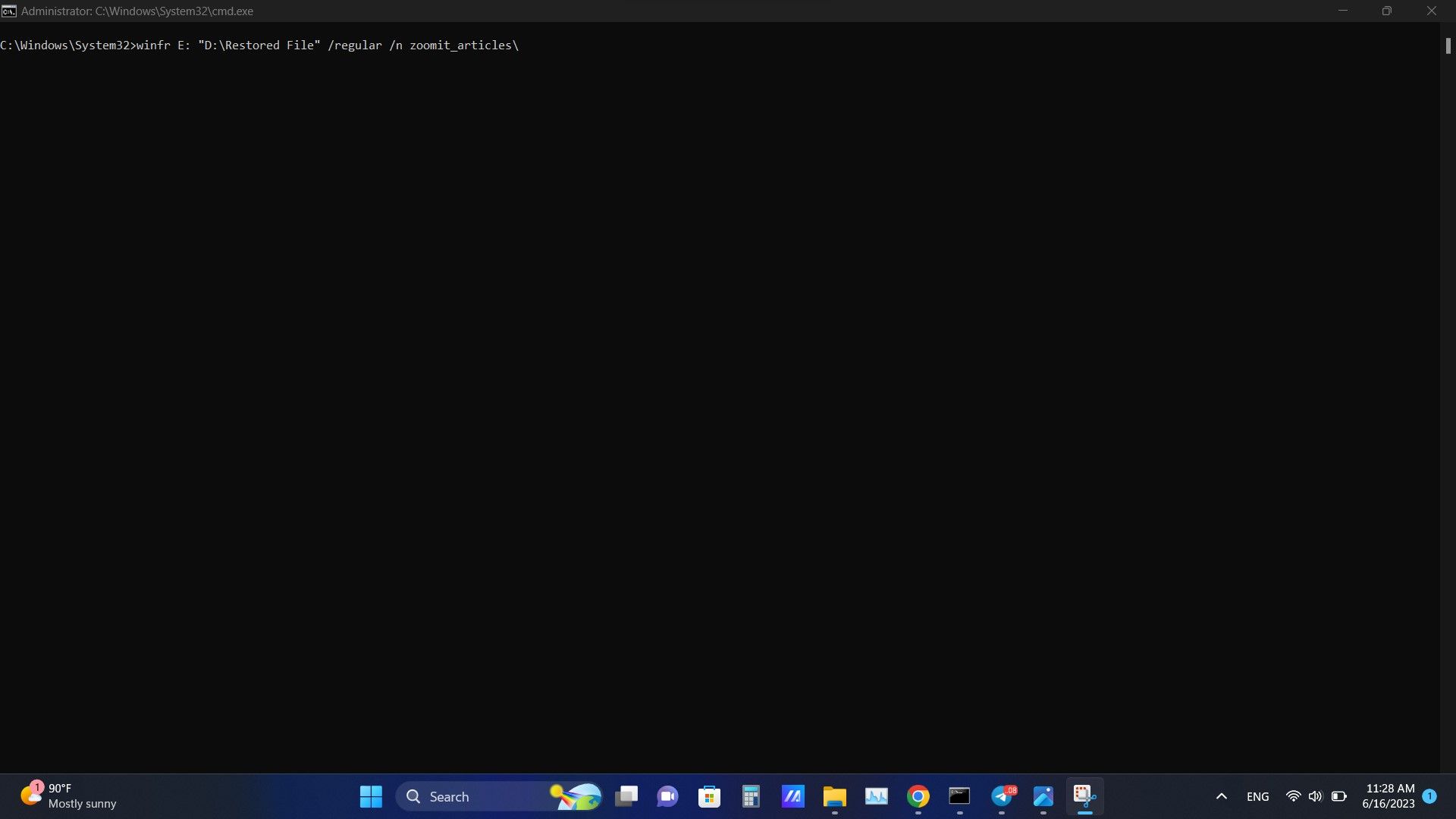Open the Calculator app from the taskbar
Screen dimensions: 1456x819
(x=751, y=796)
